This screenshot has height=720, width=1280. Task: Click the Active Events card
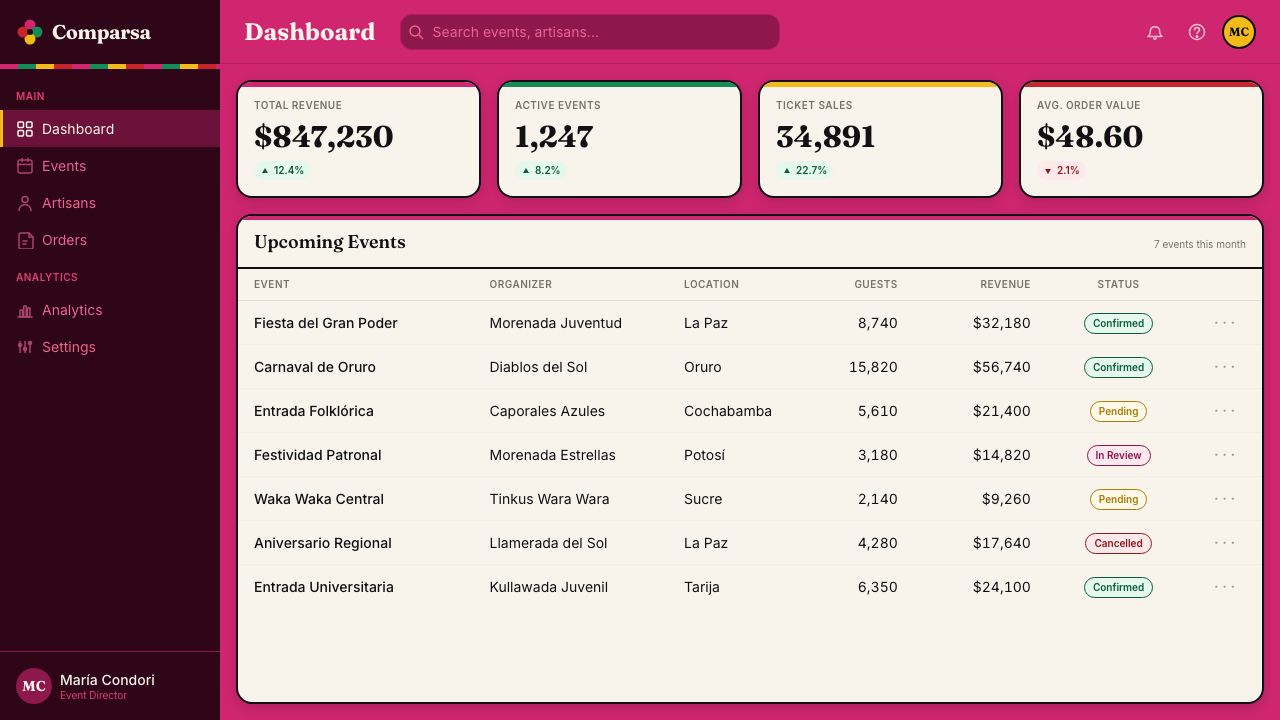pyautogui.click(x=620, y=139)
